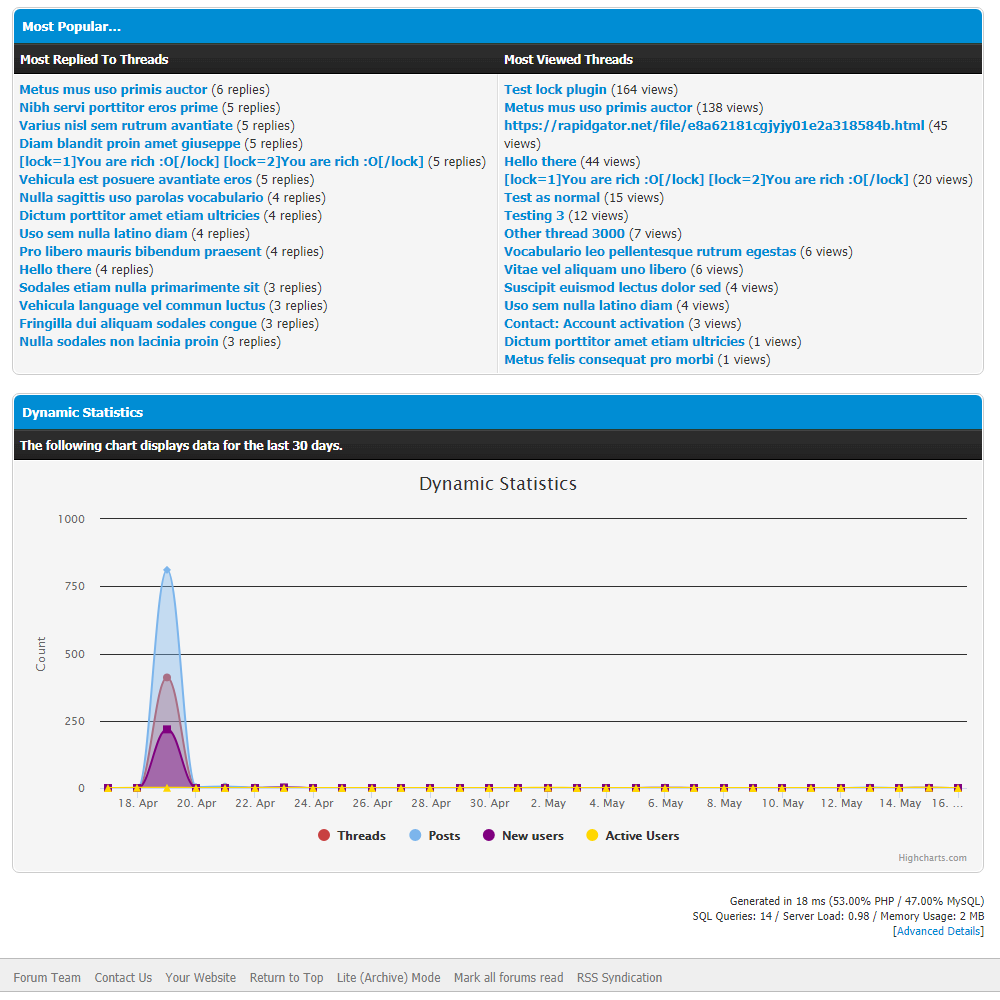The height and width of the screenshot is (1000, 1000).
Task: Open the rapidgator.net file link thread
Action: [x=714, y=126]
